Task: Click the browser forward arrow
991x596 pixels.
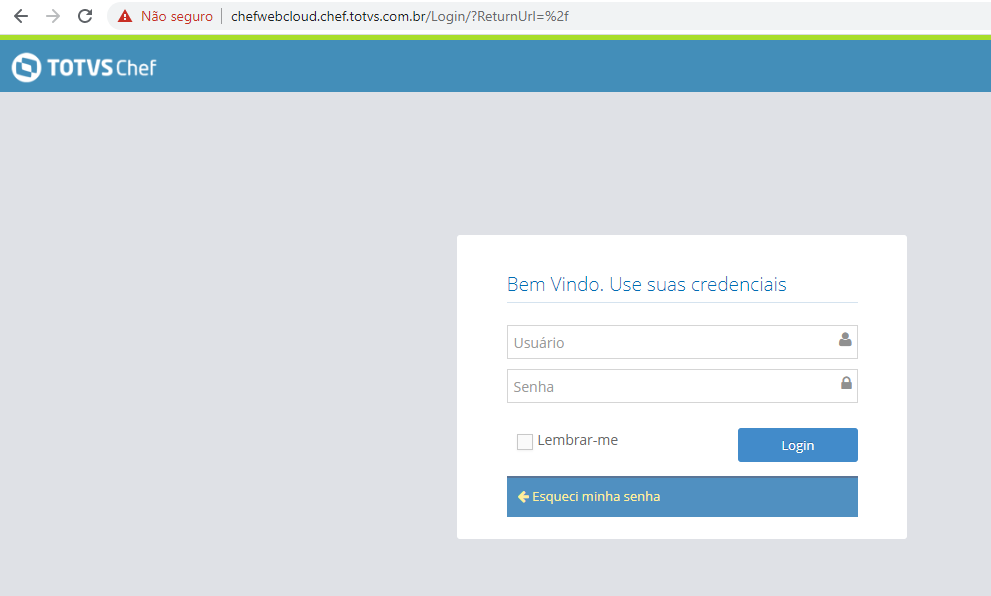Action: pyautogui.click(x=53, y=16)
